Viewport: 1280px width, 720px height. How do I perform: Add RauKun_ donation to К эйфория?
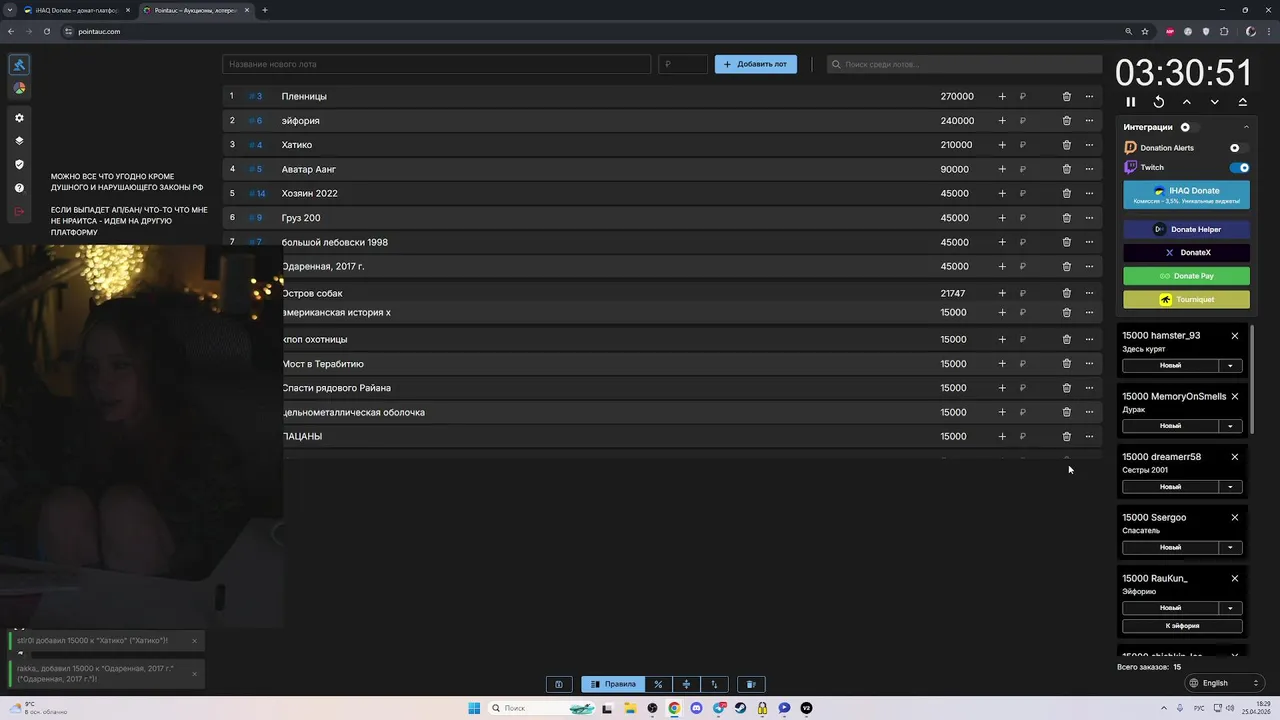tap(1182, 626)
